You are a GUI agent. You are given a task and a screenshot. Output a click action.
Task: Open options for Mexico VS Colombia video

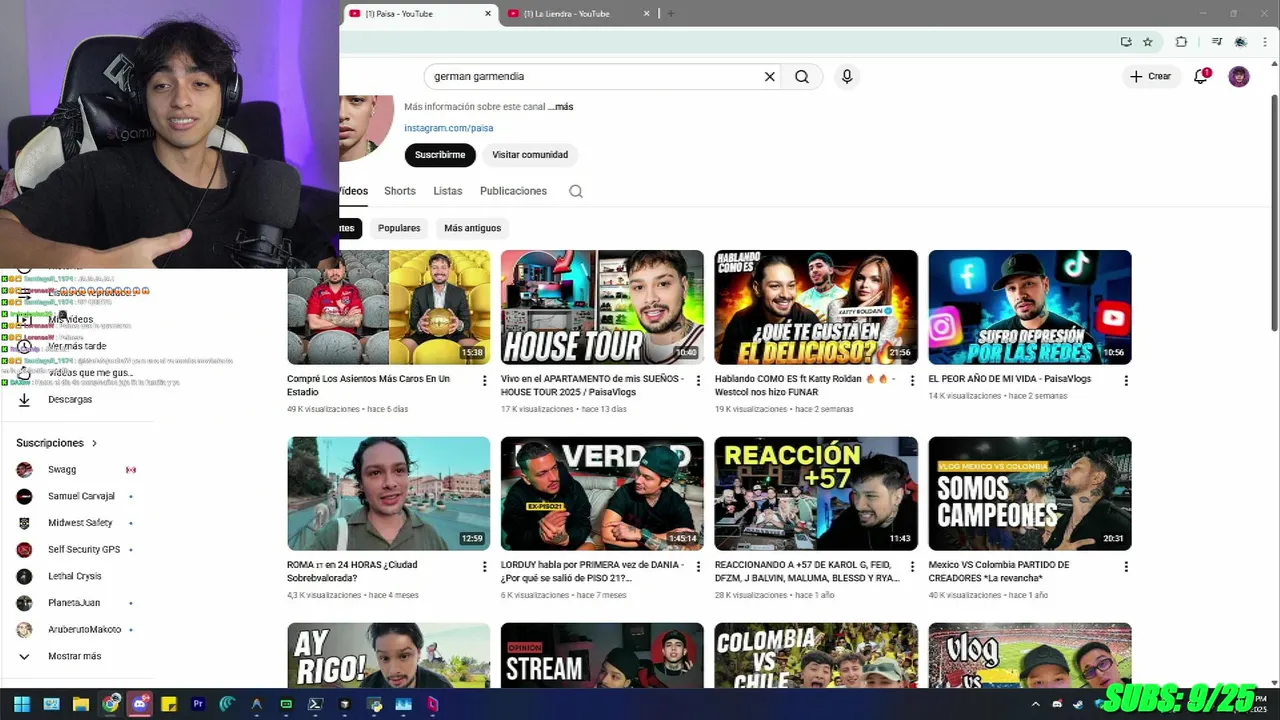pos(1126,567)
